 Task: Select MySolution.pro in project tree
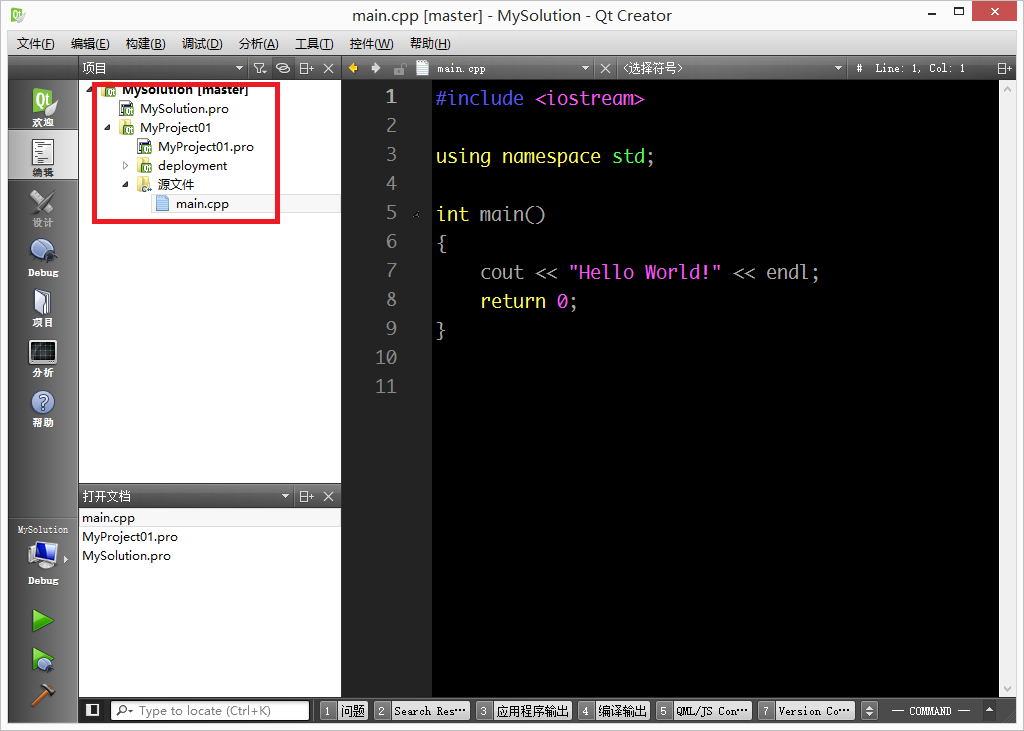pos(184,108)
